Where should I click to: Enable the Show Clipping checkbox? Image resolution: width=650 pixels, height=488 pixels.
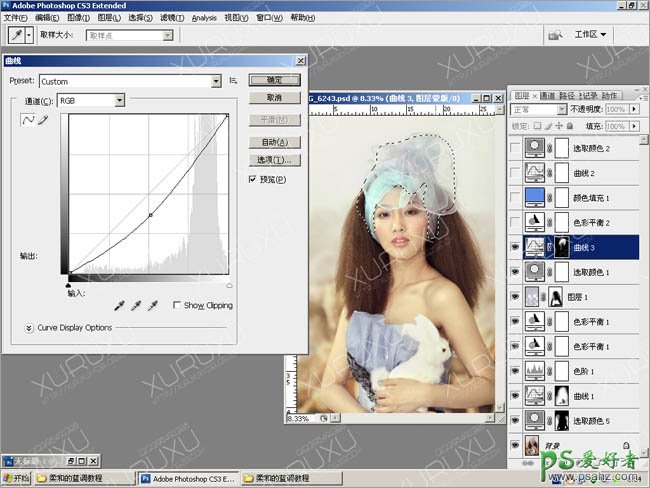pos(177,305)
